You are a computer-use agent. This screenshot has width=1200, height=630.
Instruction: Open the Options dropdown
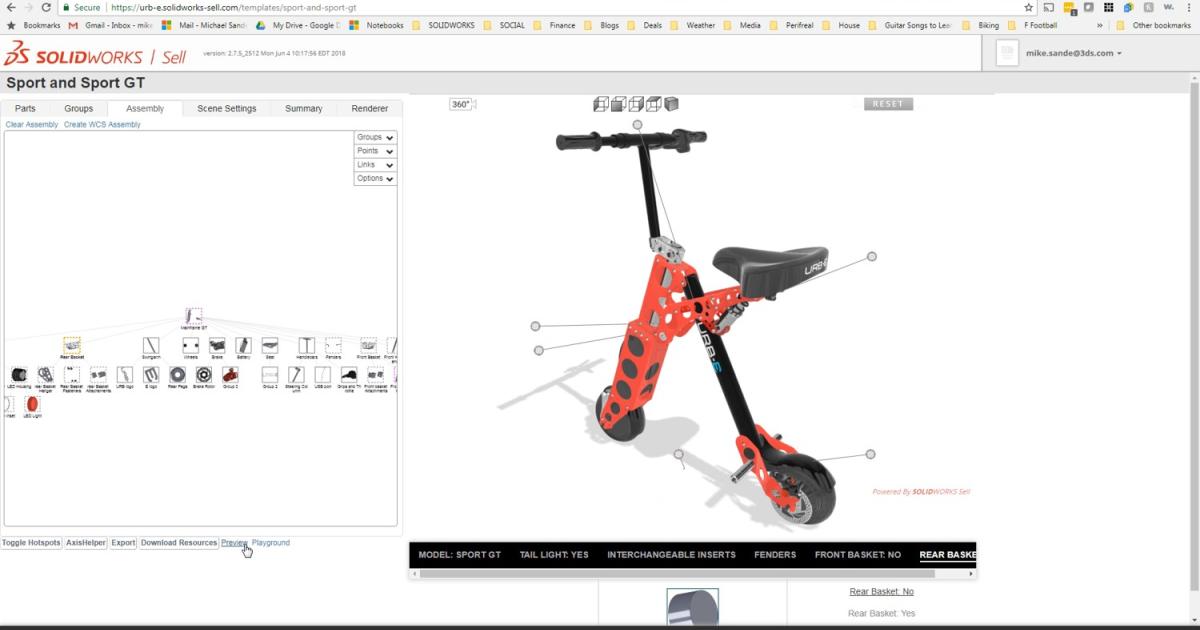(x=374, y=178)
